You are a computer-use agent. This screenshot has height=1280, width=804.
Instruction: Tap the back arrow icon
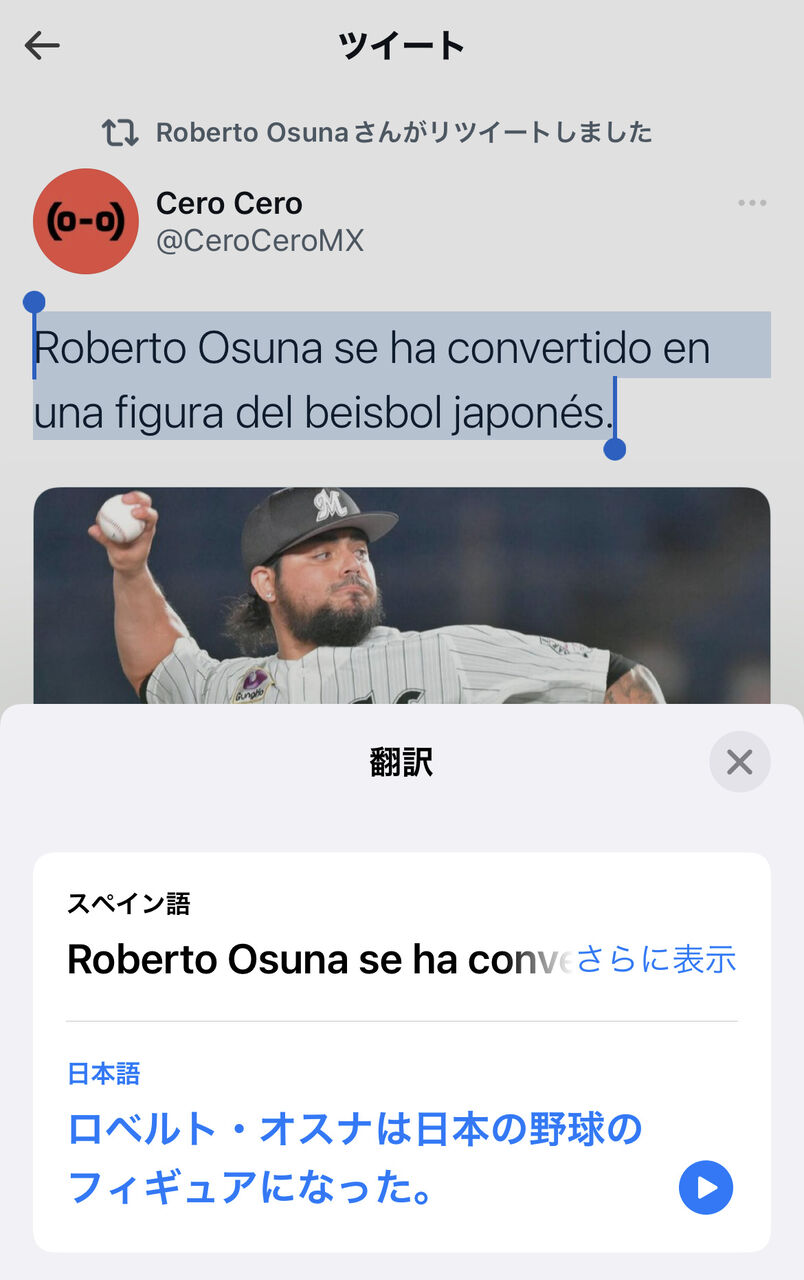tap(42, 45)
